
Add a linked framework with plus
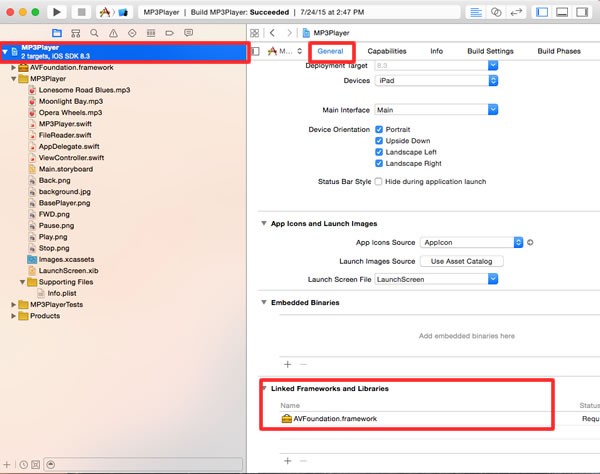coord(287,461)
